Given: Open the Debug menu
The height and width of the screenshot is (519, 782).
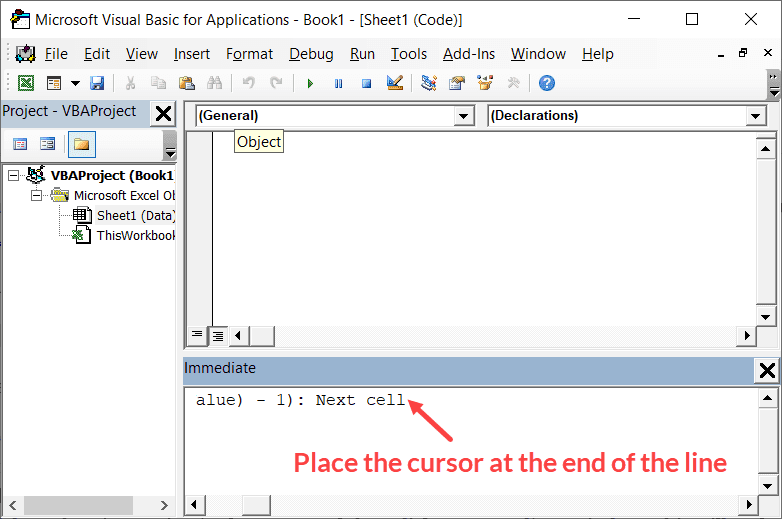Looking at the screenshot, I should coord(311,54).
